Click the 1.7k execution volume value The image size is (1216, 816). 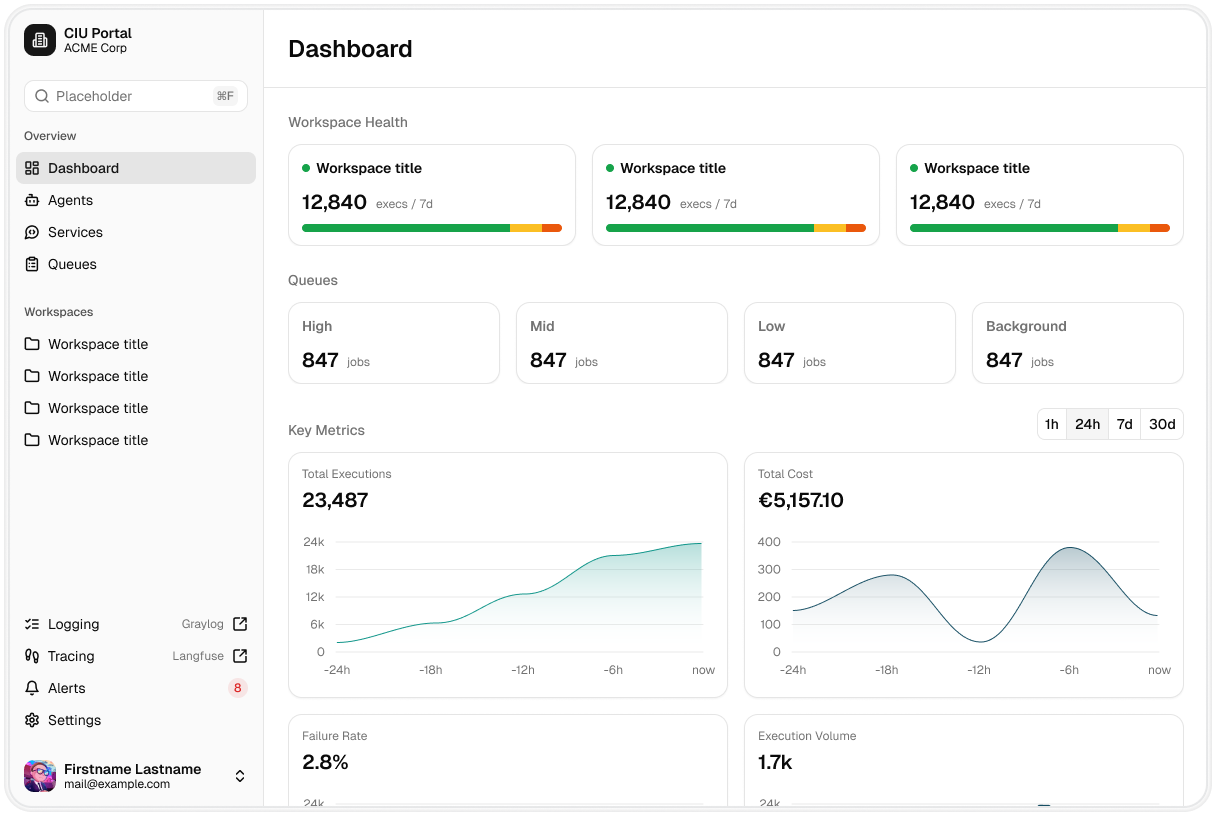pos(775,762)
